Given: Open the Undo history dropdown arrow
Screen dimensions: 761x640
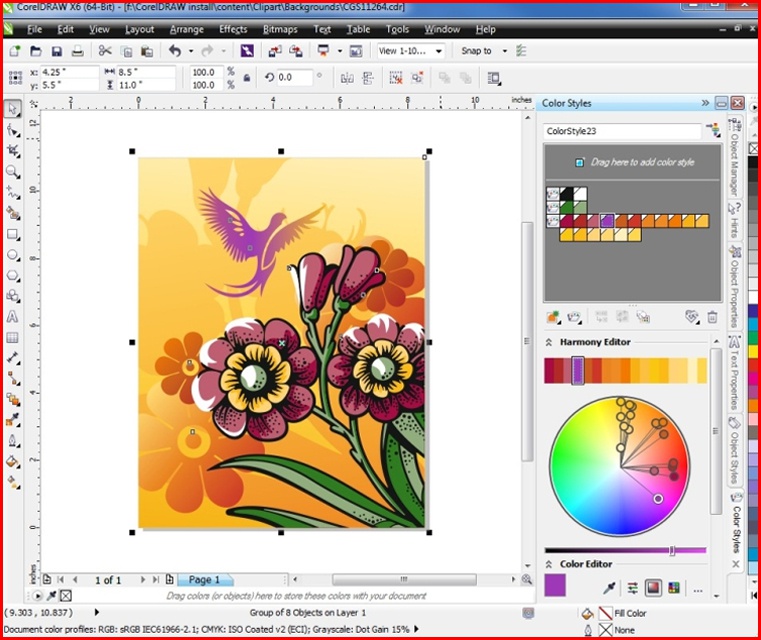Looking at the screenshot, I should [x=191, y=50].
